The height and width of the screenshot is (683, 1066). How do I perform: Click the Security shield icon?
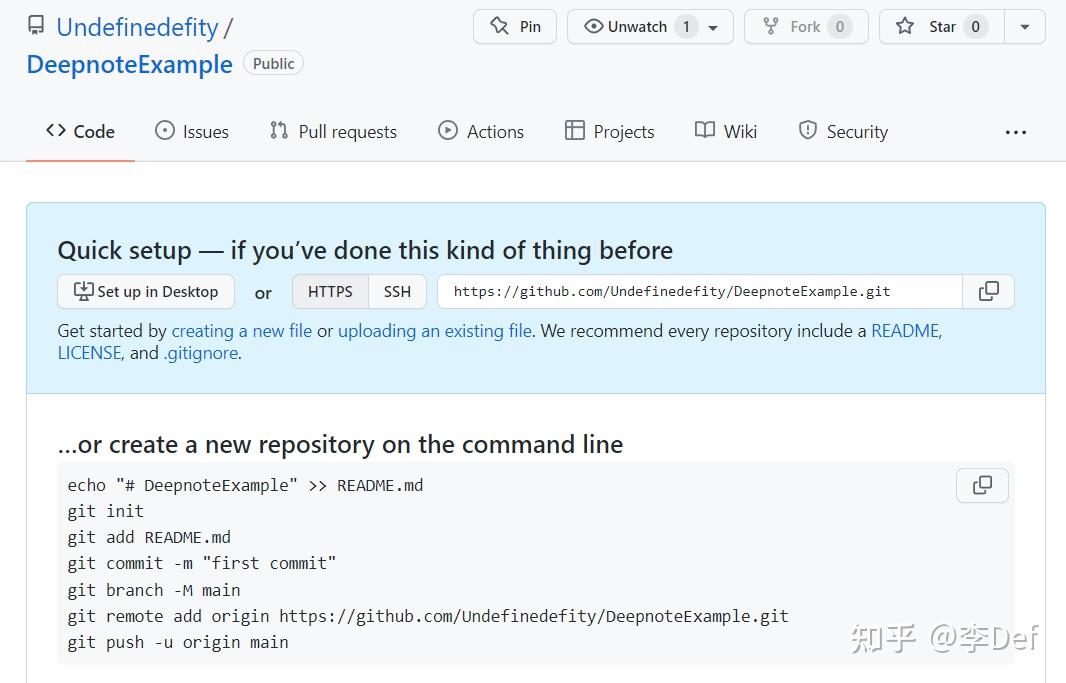(x=806, y=130)
